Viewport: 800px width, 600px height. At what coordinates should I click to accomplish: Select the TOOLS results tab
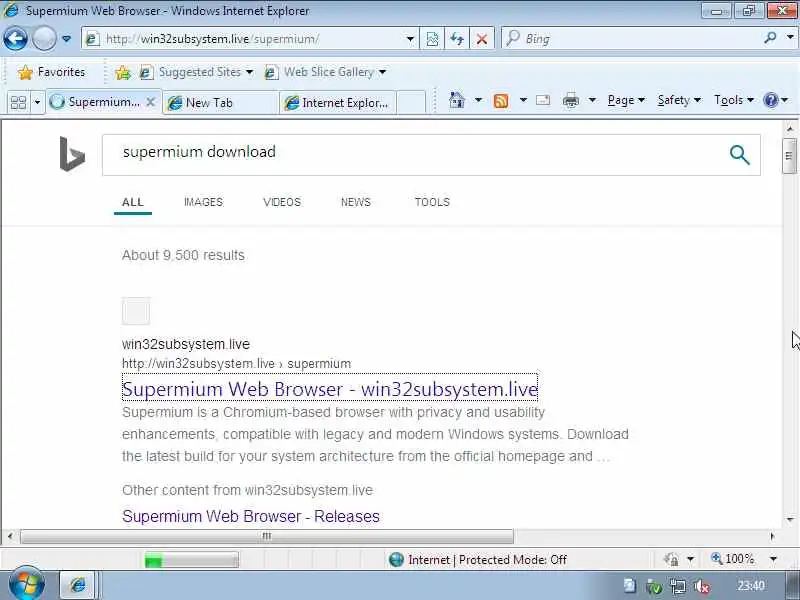[x=432, y=202]
